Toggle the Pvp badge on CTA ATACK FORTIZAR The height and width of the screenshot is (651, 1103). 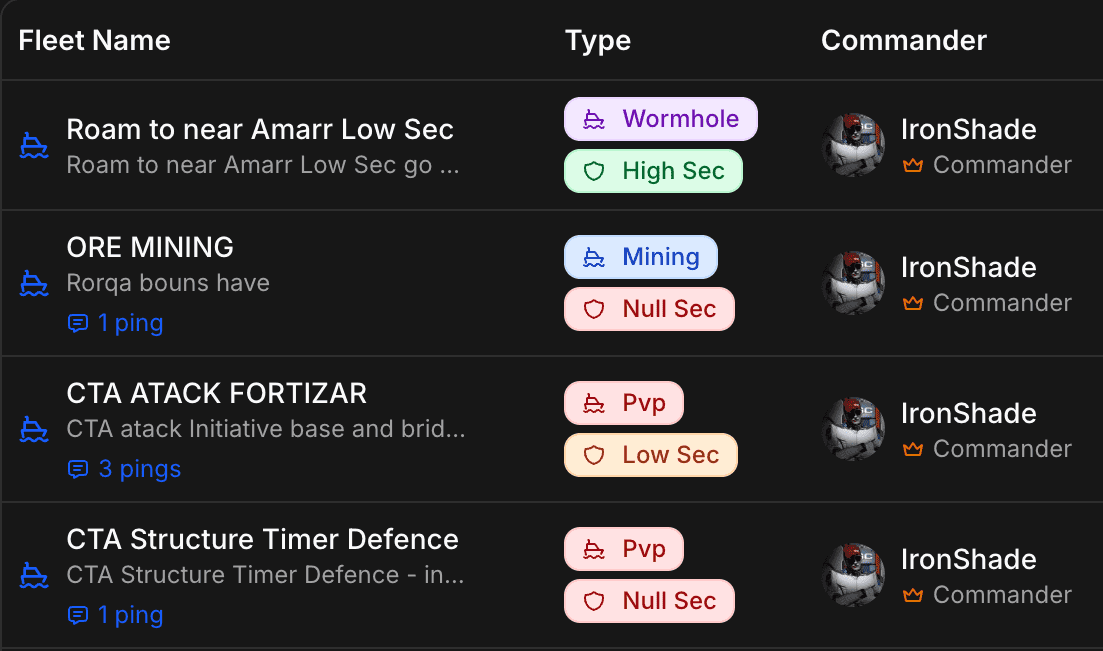[x=623, y=403]
